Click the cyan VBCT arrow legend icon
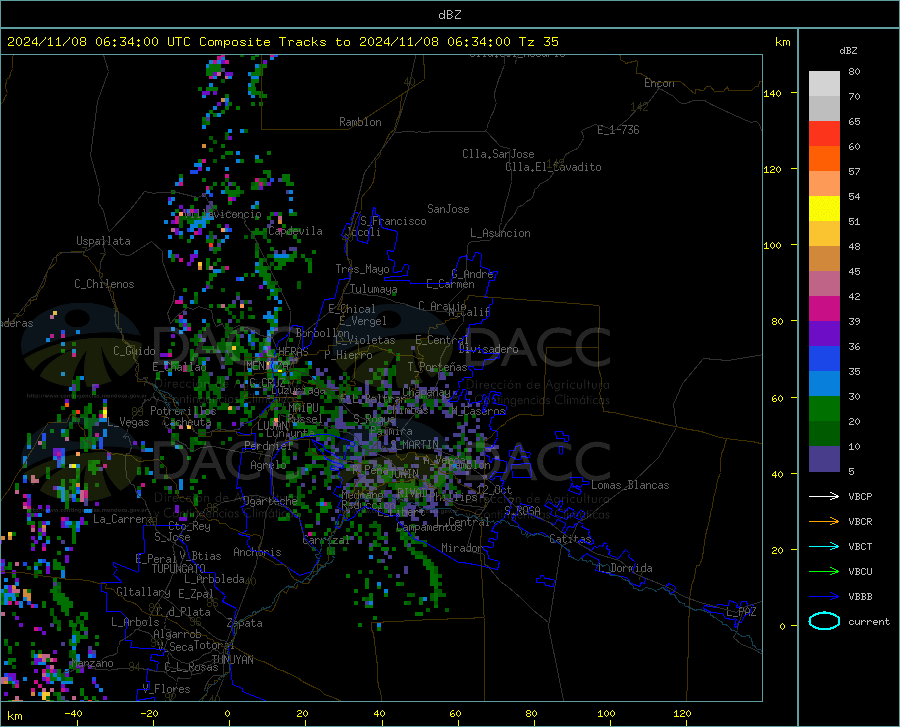Screen dimensions: 900x727 pos(824,546)
